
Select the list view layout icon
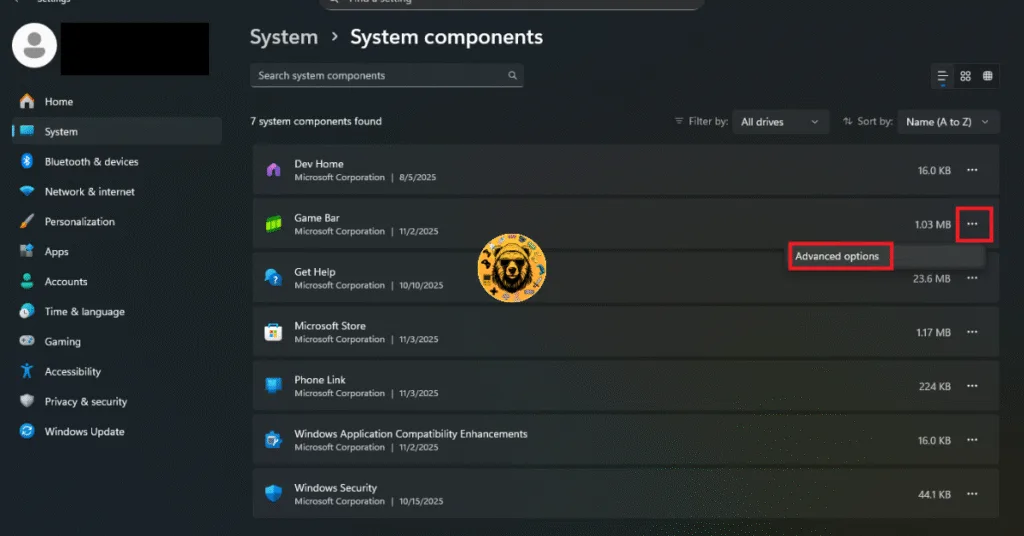942,76
